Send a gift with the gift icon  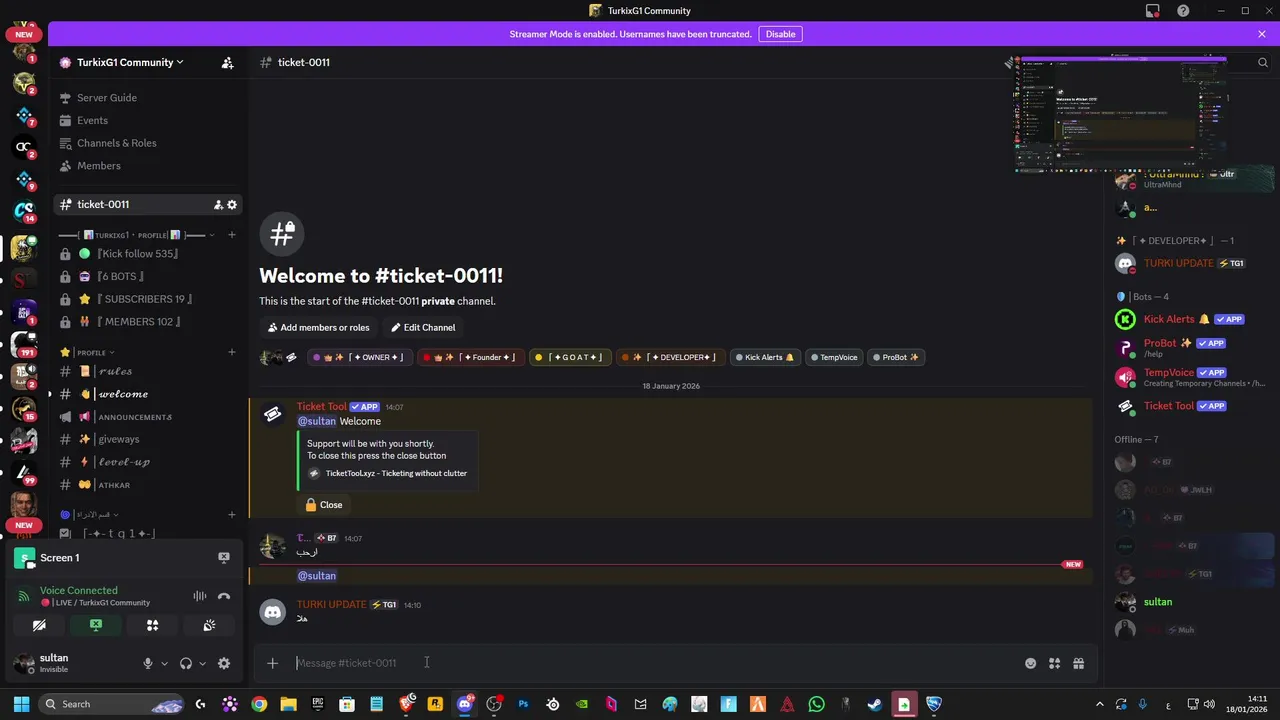tap(1078, 663)
